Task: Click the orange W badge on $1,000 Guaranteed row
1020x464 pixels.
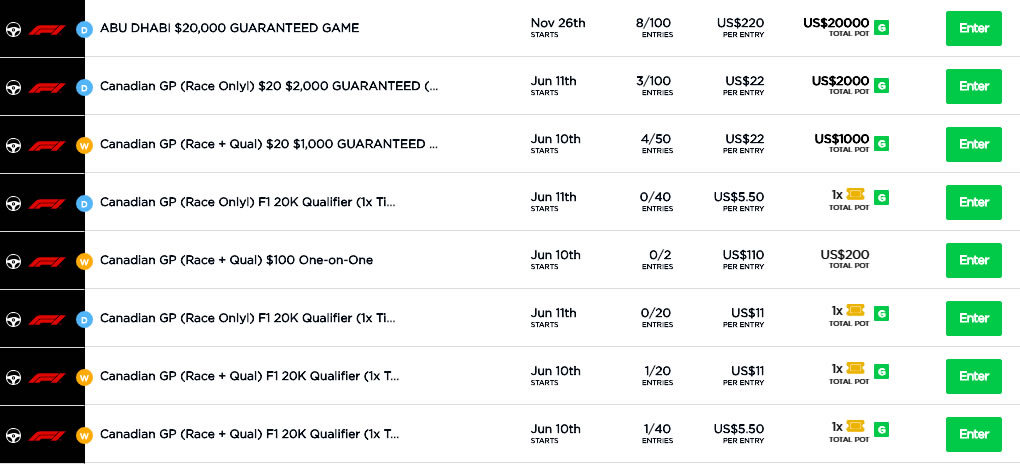Action: (85, 145)
